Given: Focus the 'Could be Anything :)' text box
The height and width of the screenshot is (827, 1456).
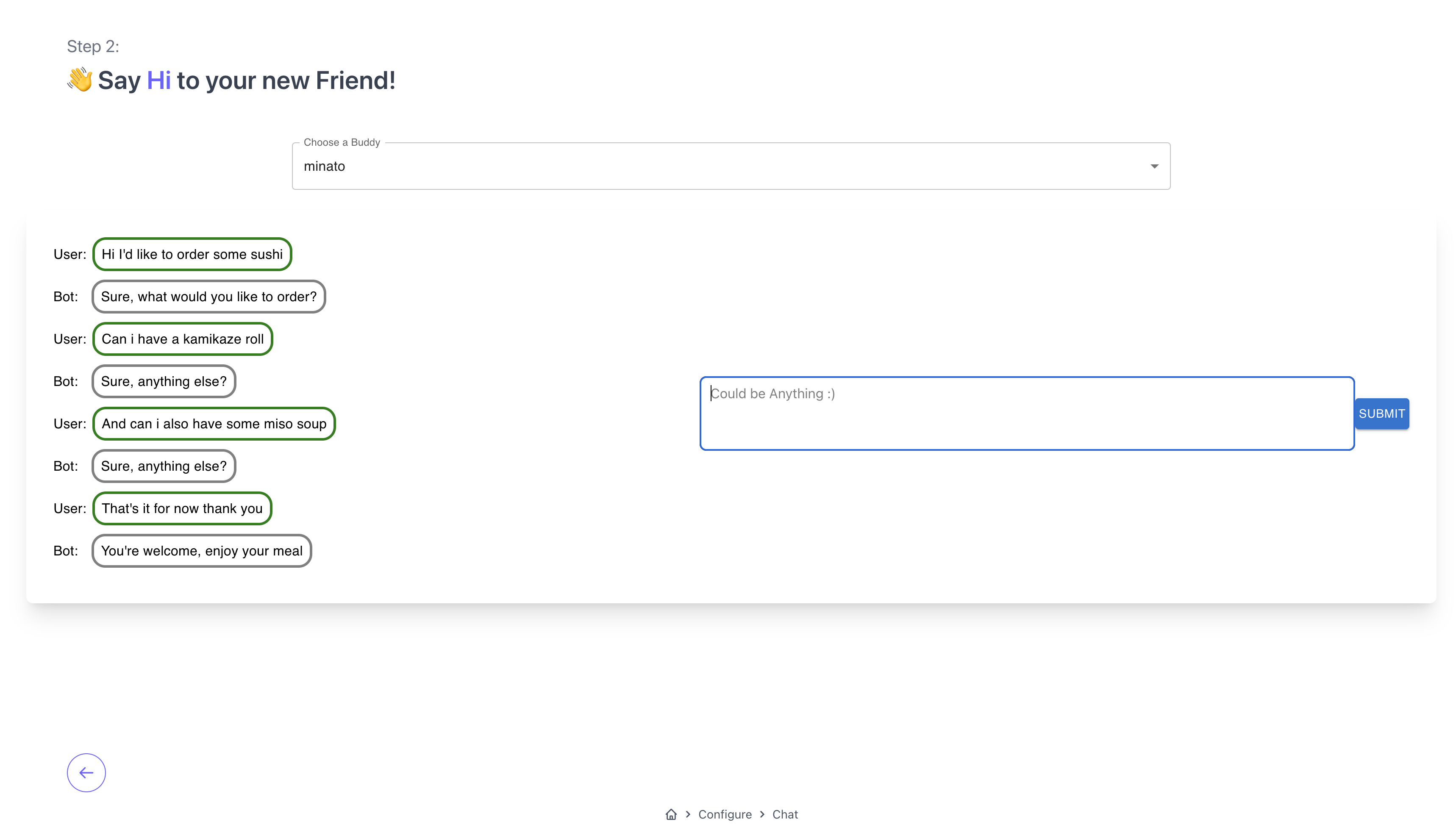Looking at the screenshot, I should click(1026, 413).
